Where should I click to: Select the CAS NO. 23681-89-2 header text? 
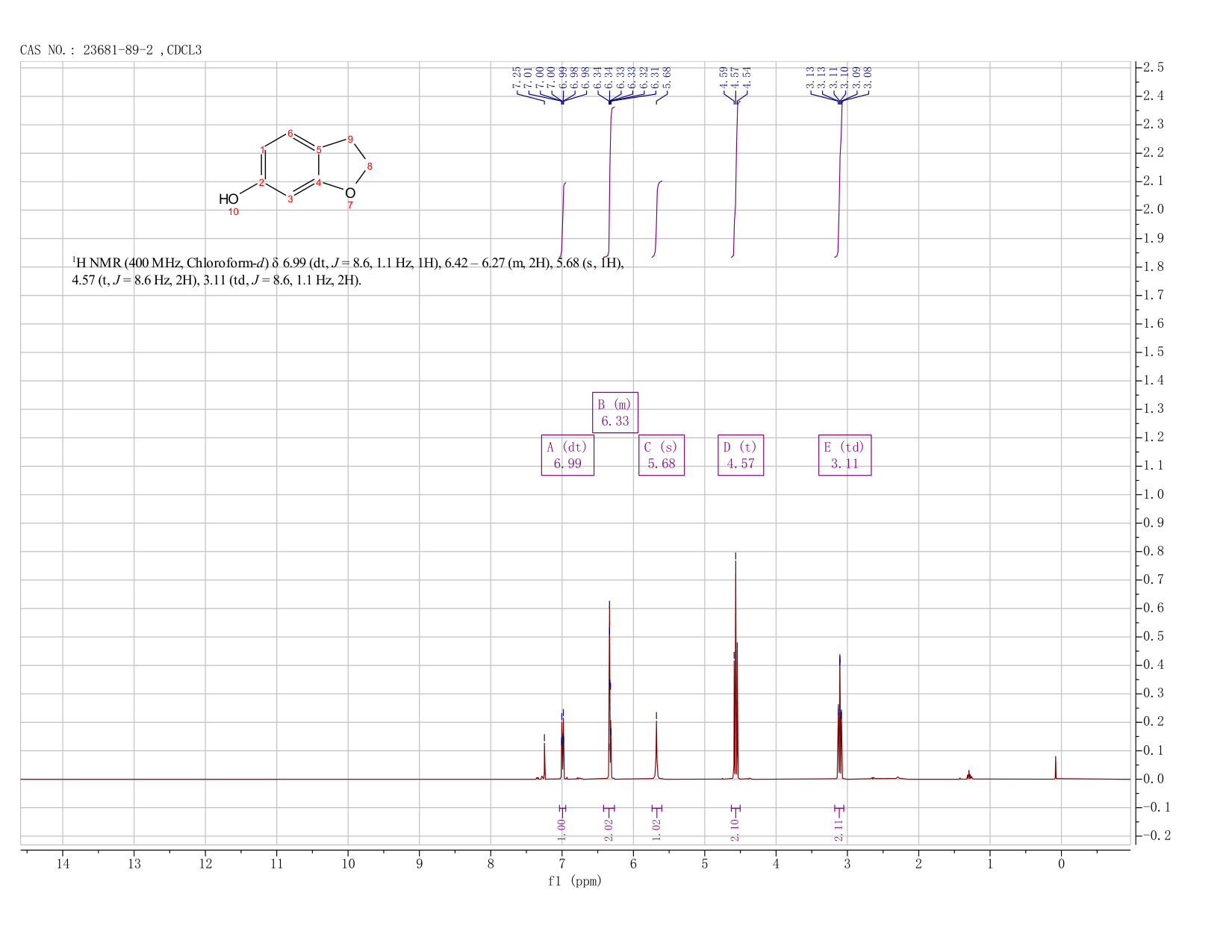(x=111, y=50)
